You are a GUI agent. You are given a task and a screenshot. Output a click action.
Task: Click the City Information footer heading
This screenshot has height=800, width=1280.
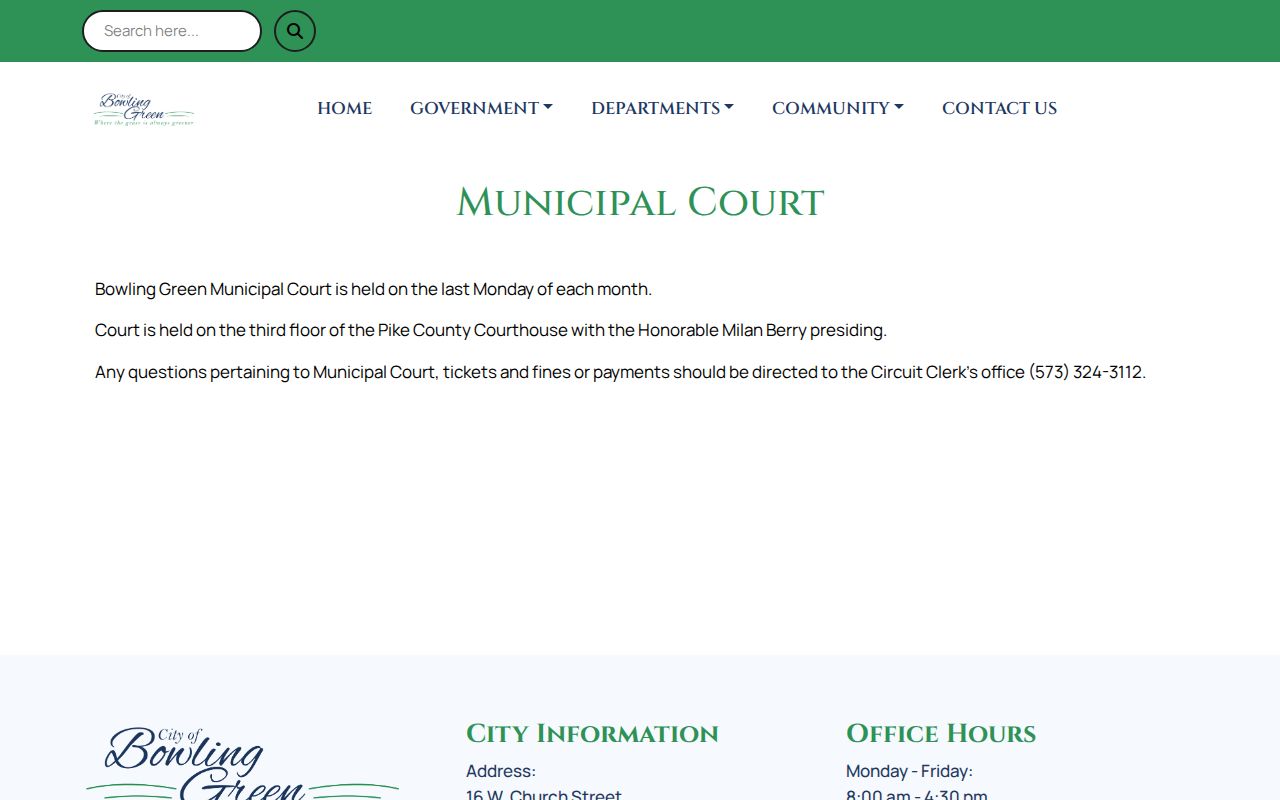[x=592, y=733]
